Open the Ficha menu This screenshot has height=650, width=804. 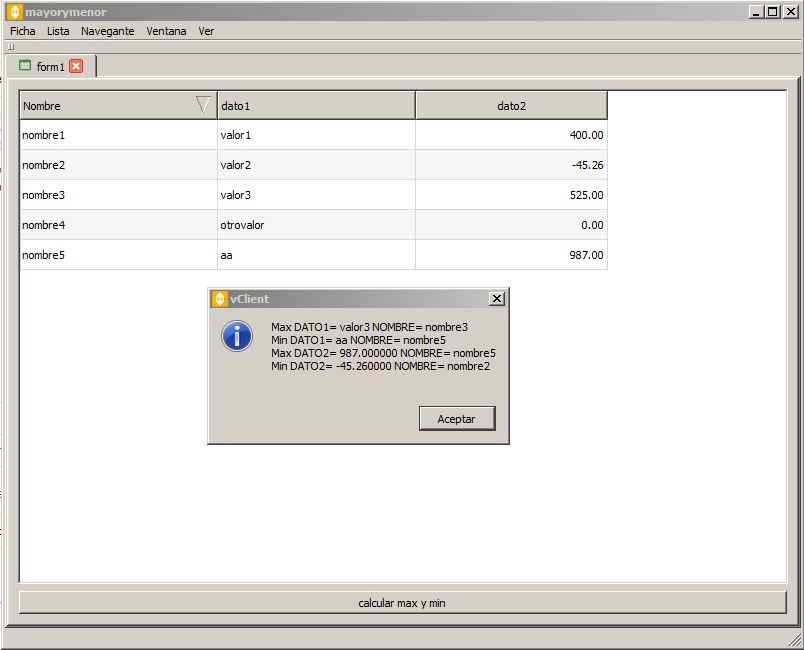pos(23,31)
